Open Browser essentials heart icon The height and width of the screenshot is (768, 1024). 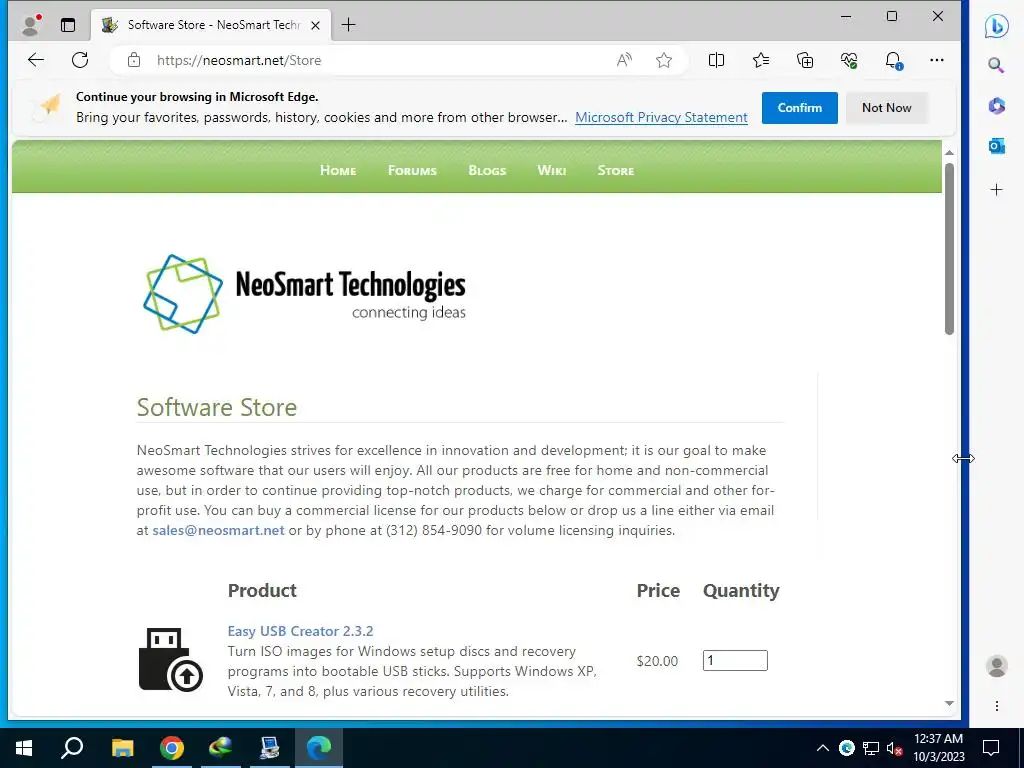coord(849,60)
